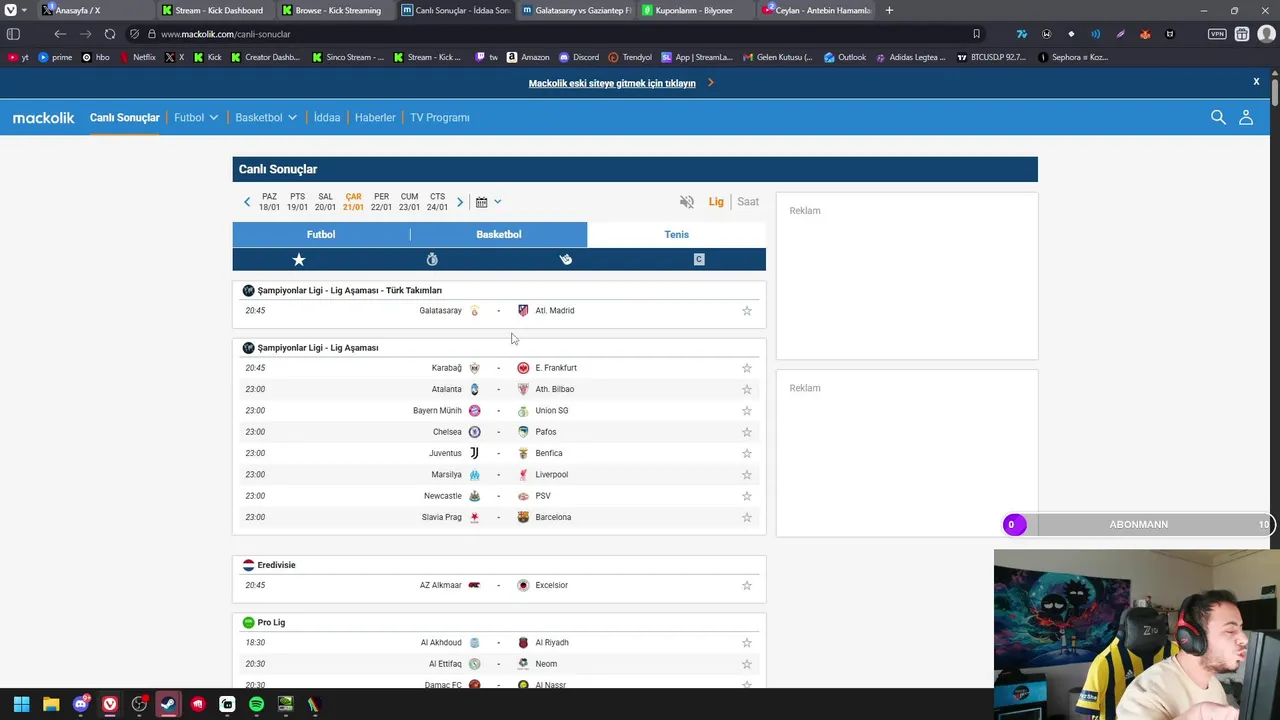Favorite the Bayern Münih - Union SG match
Viewport: 1280px width, 720px height.
coord(746,411)
